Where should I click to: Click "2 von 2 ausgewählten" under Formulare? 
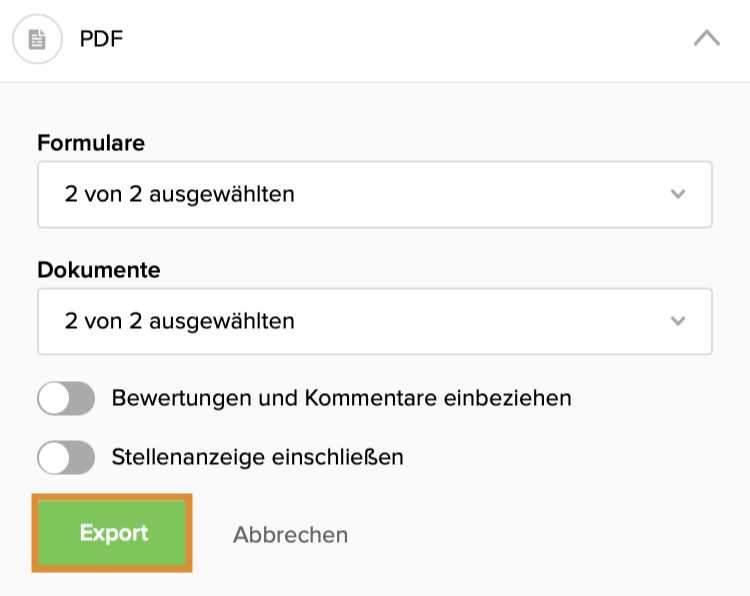(180, 194)
